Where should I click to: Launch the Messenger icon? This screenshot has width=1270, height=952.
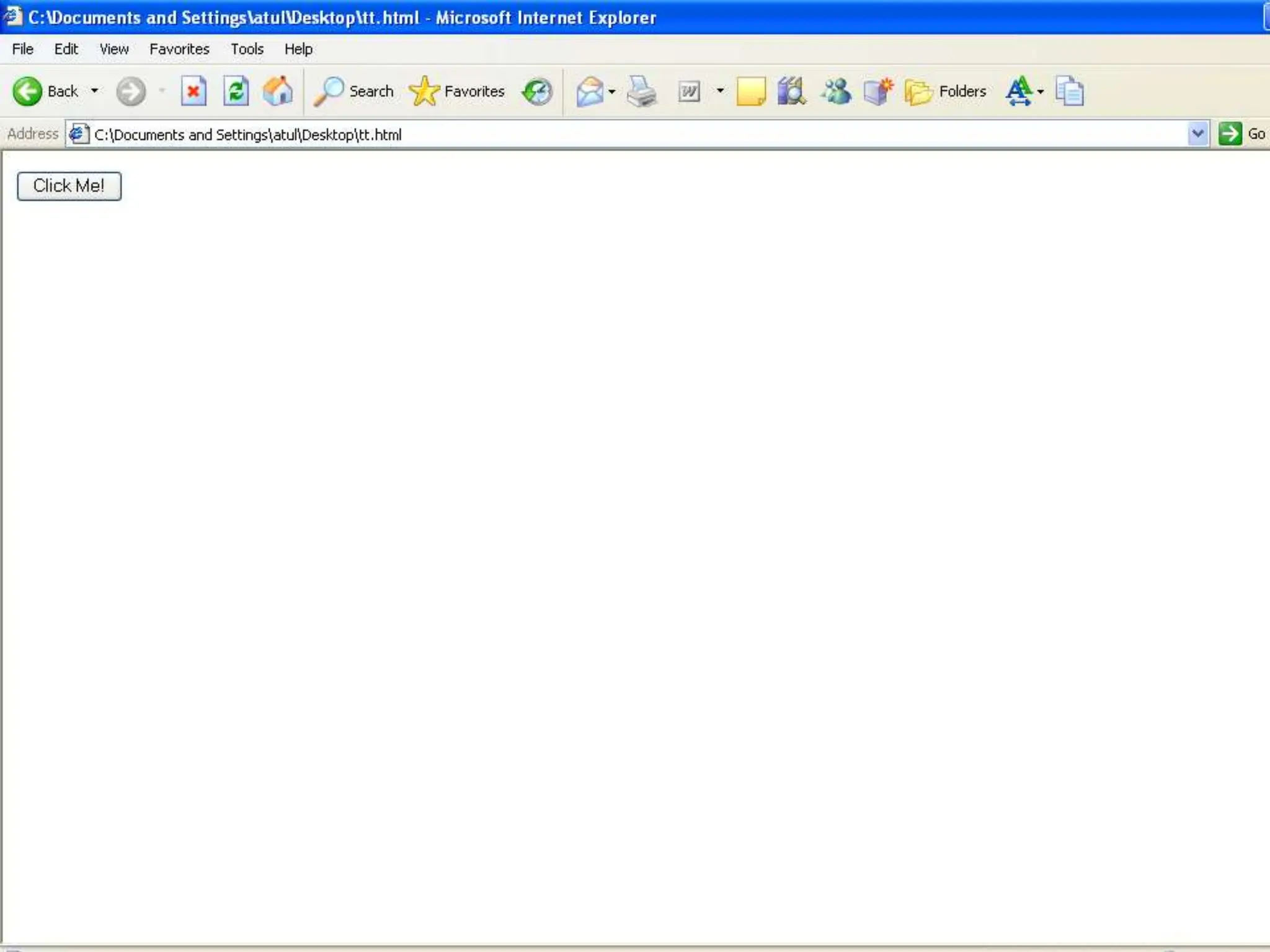pyautogui.click(x=835, y=92)
